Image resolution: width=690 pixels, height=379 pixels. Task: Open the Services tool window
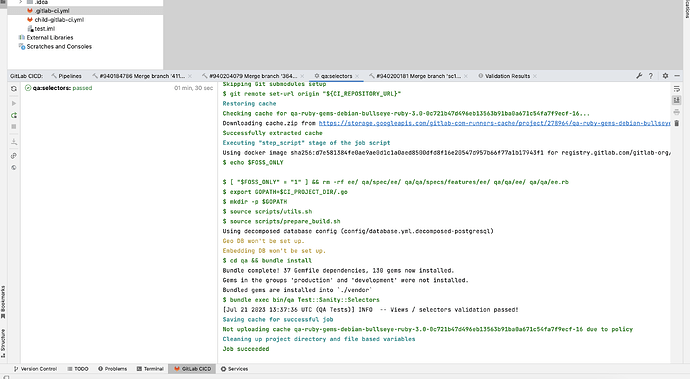click(x=235, y=369)
